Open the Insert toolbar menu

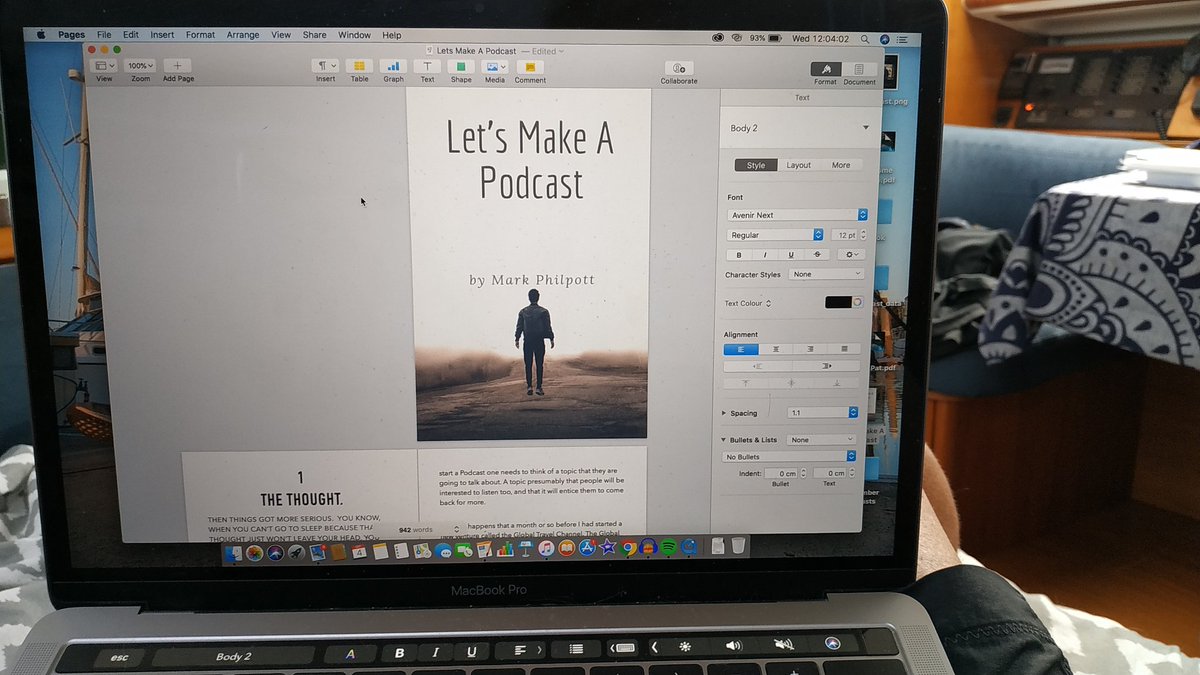(326, 66)
